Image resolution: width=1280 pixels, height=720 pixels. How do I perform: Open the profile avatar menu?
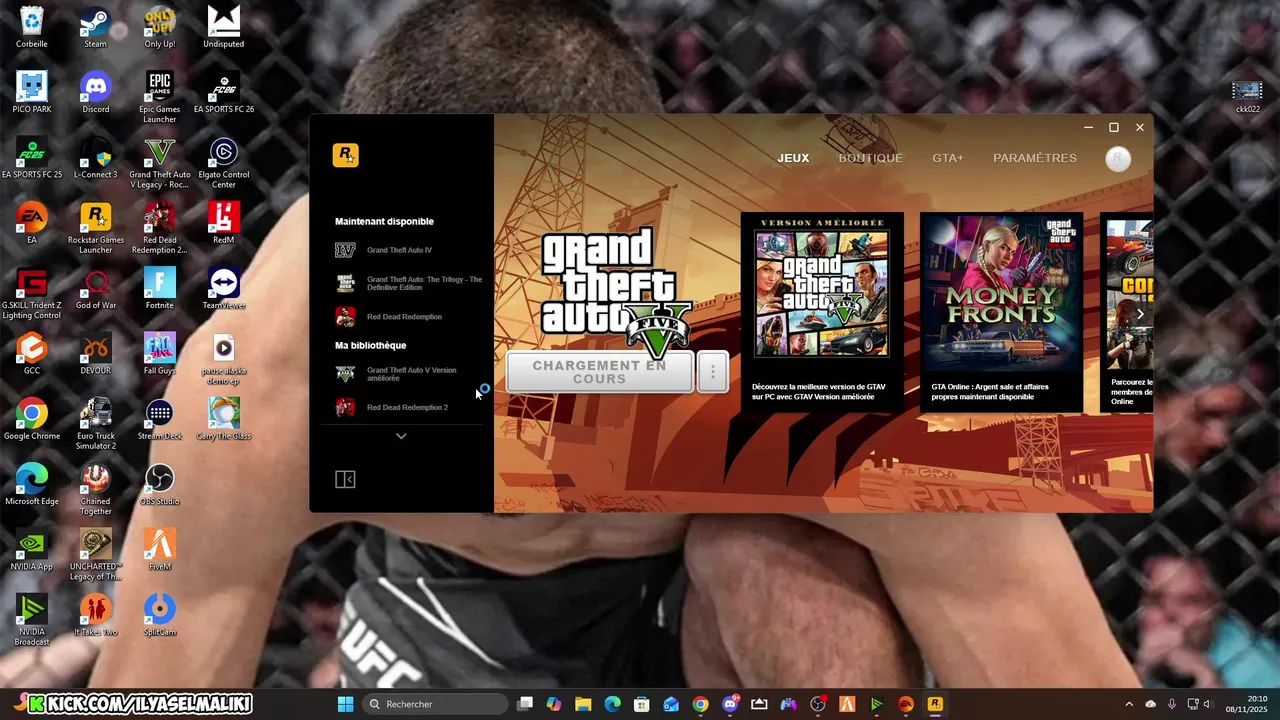1118,159
